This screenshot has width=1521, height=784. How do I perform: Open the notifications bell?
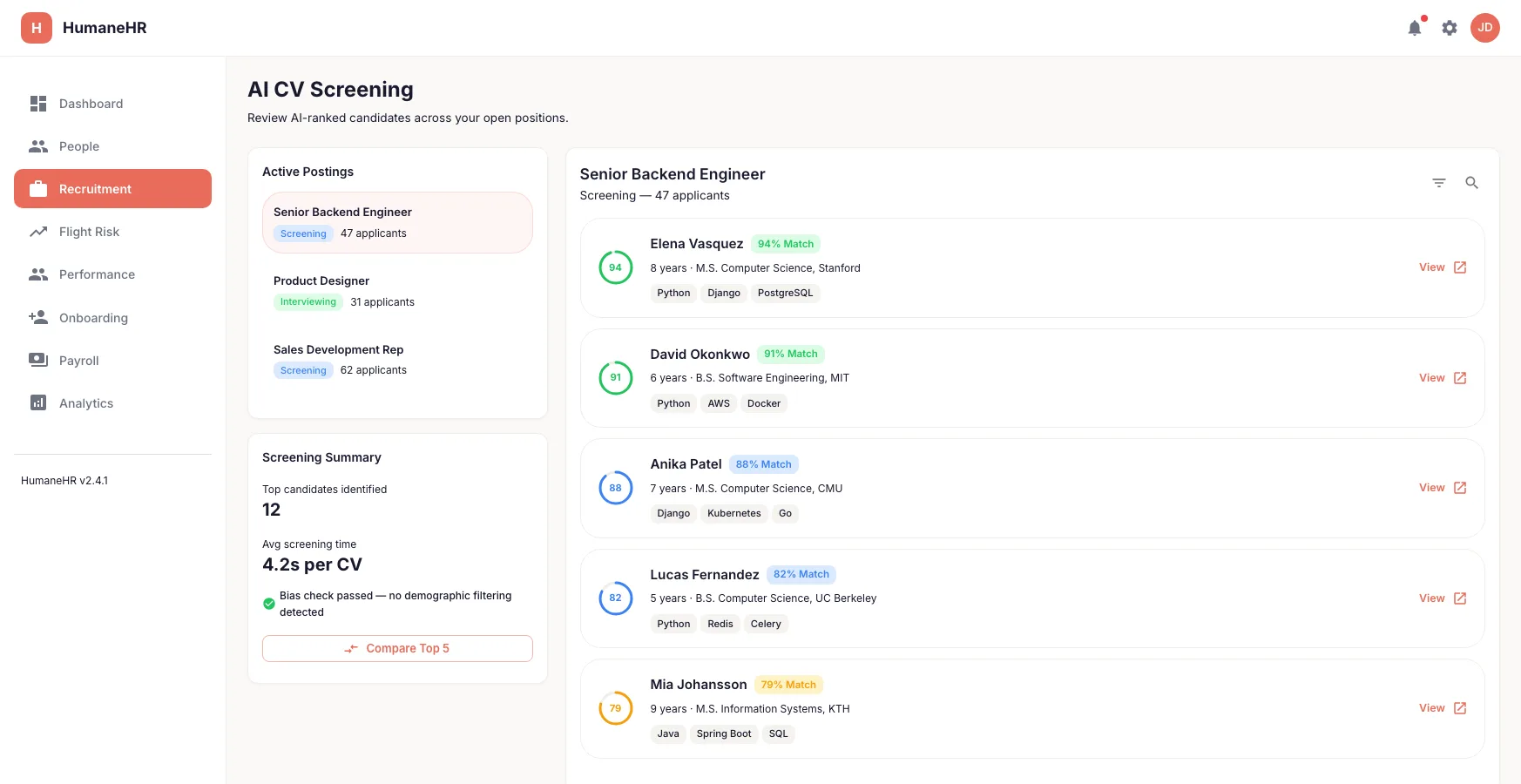(1415, 28)
